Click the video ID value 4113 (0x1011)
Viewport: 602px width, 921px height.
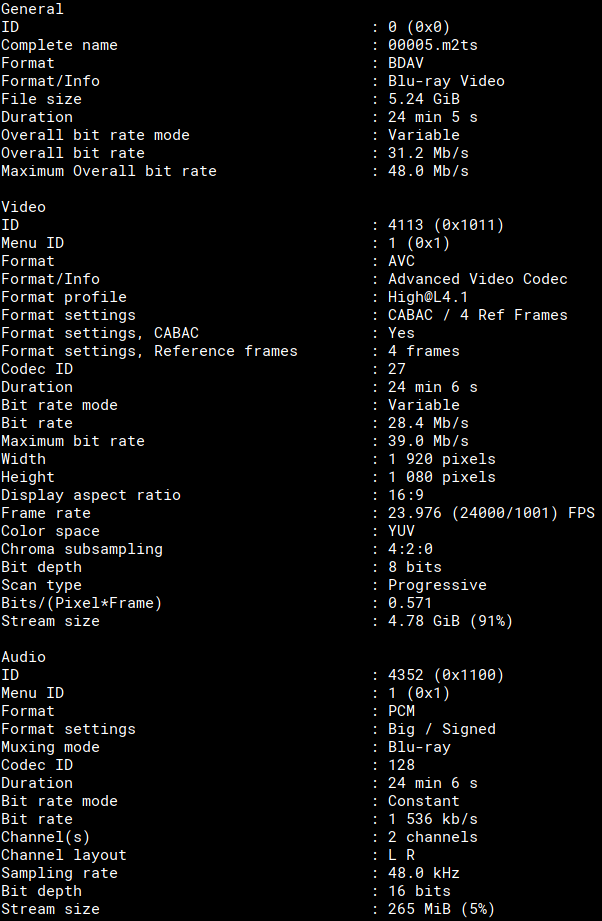446,225
